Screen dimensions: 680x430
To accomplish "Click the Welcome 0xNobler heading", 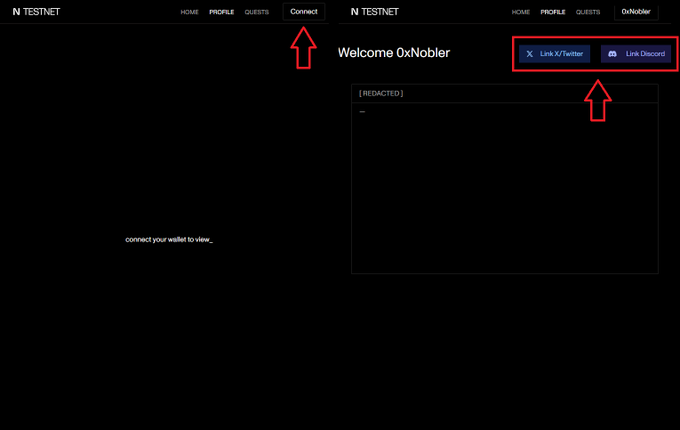I will [x=394, y=52].
